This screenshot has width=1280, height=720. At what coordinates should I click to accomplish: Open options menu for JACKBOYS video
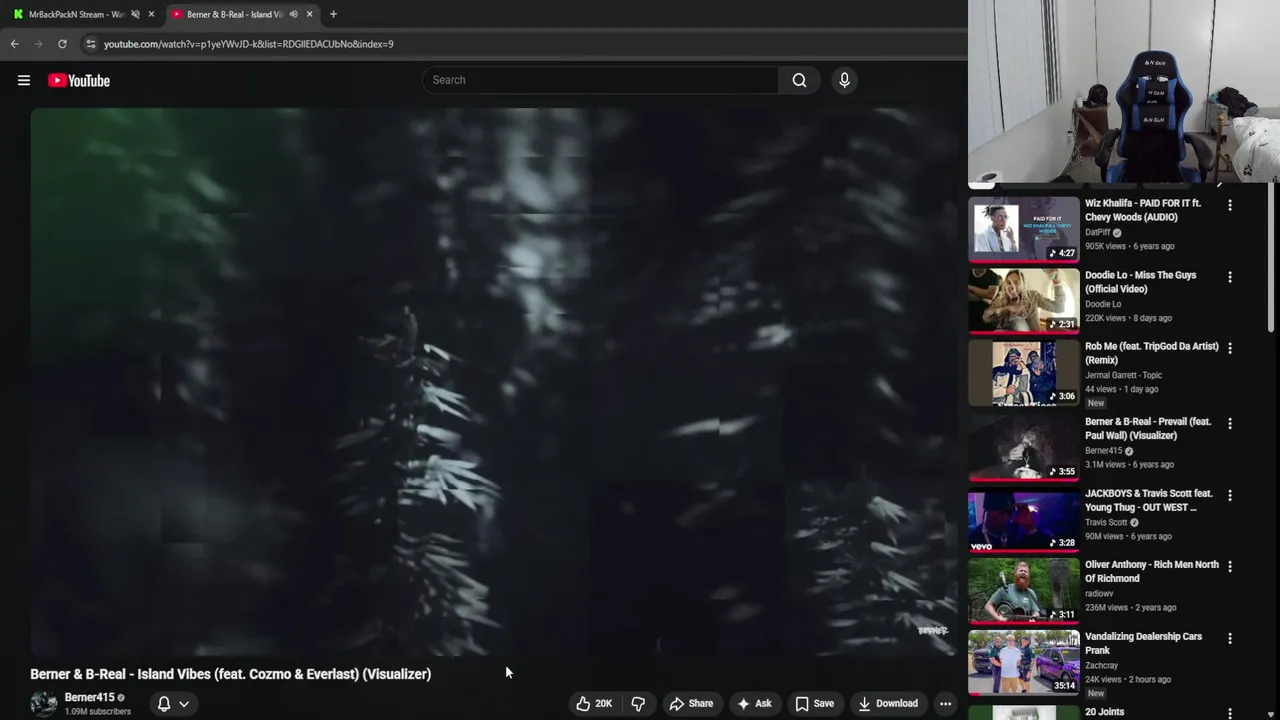point(1230,495)
